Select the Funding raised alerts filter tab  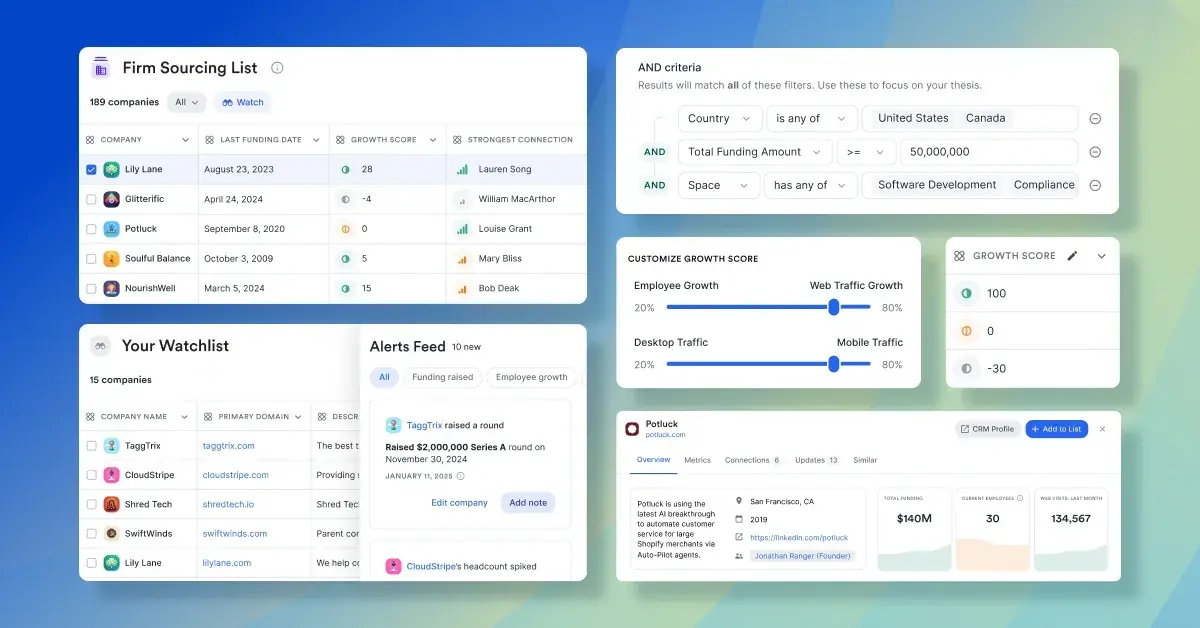click(443, 377)
